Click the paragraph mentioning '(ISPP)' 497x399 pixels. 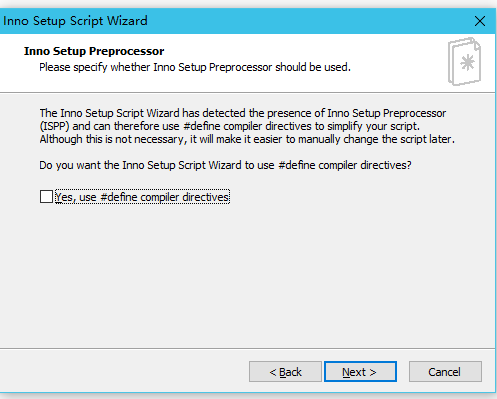coord(247,126)
